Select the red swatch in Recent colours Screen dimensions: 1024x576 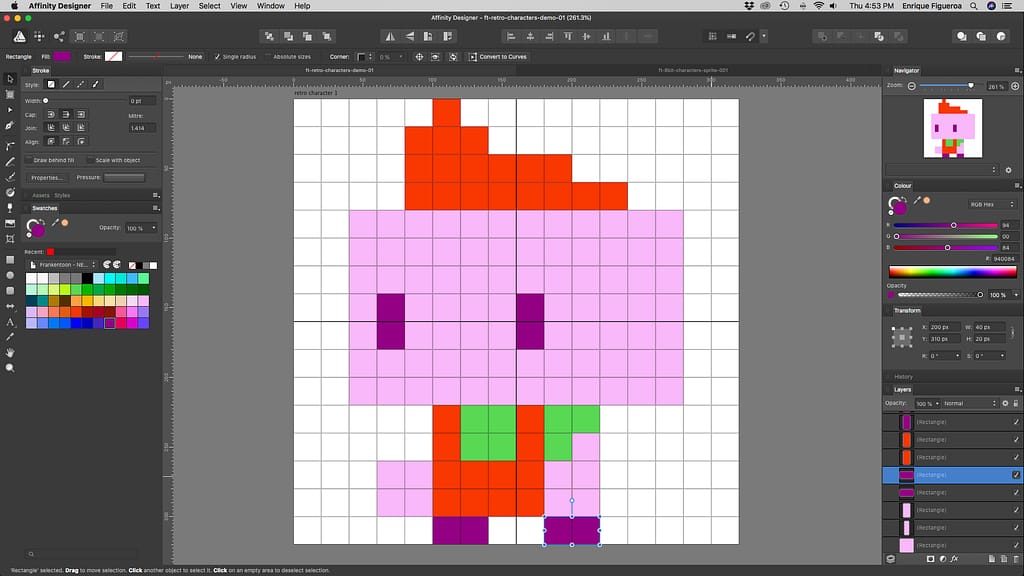(51, 250)
